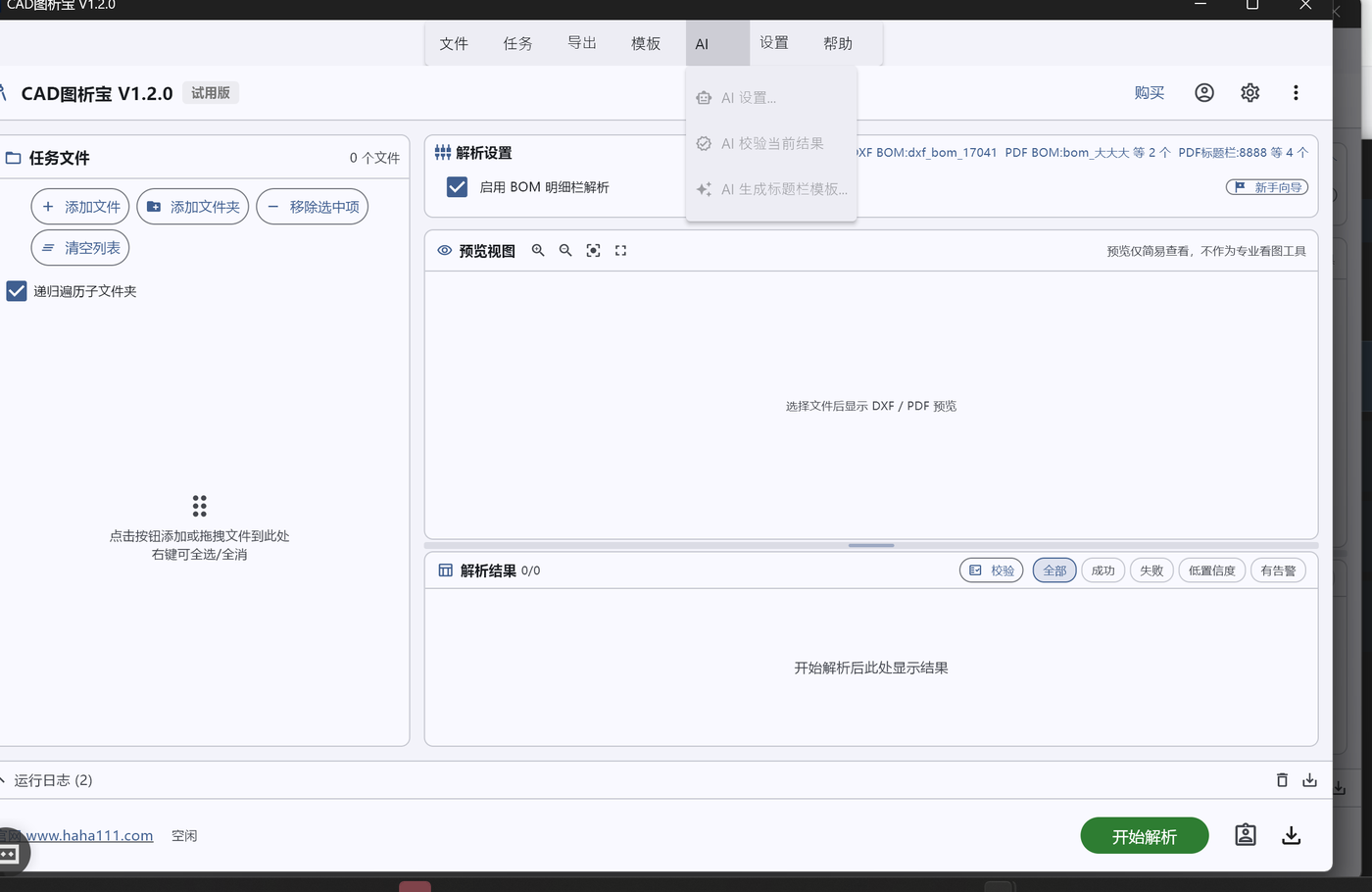The width and height of the screenshot is (1372, 892).
Task: Open the www.haha111.com link
Action: click(x=89, y=835)
